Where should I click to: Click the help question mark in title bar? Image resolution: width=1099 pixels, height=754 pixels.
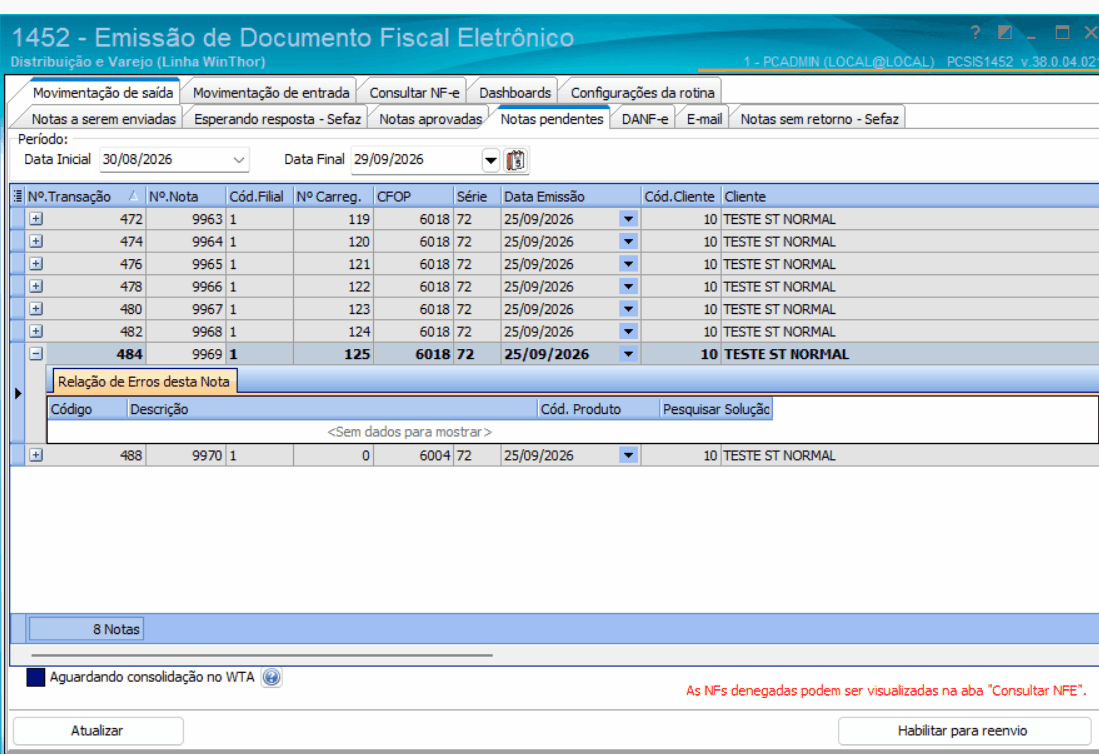[975, 32]
